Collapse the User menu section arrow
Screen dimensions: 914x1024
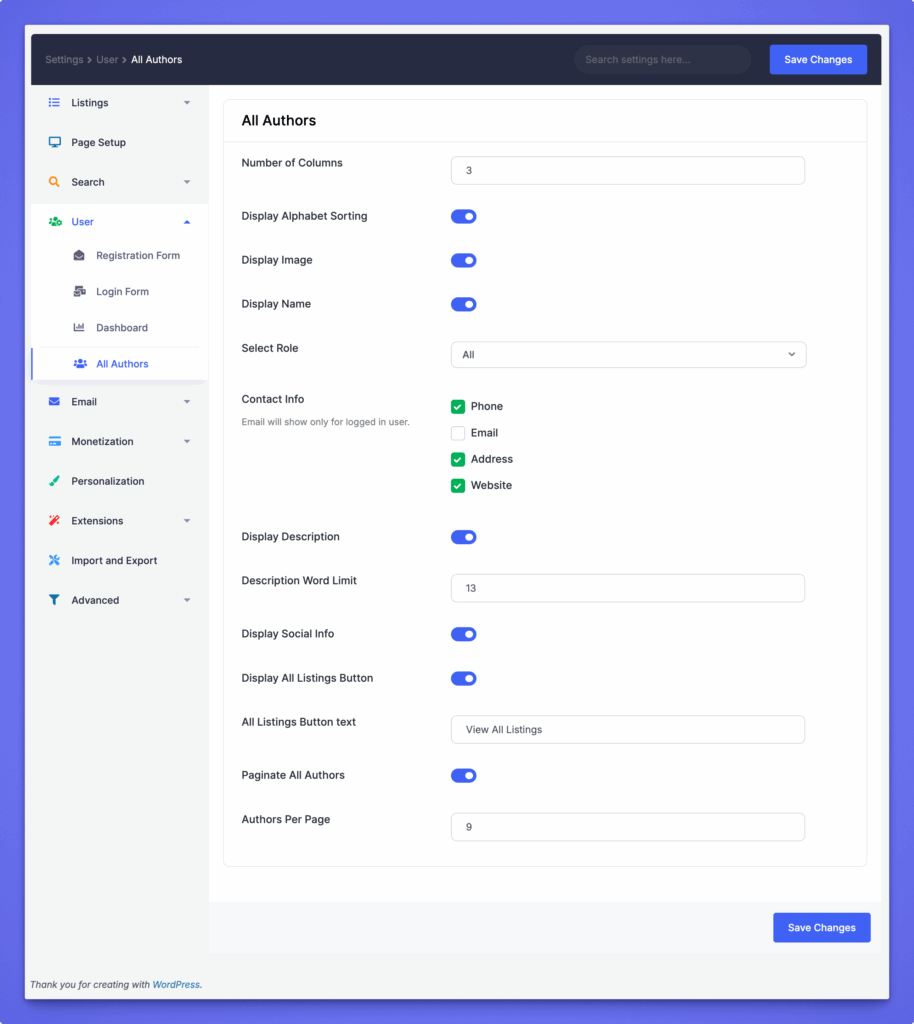[x=187, y=222]
